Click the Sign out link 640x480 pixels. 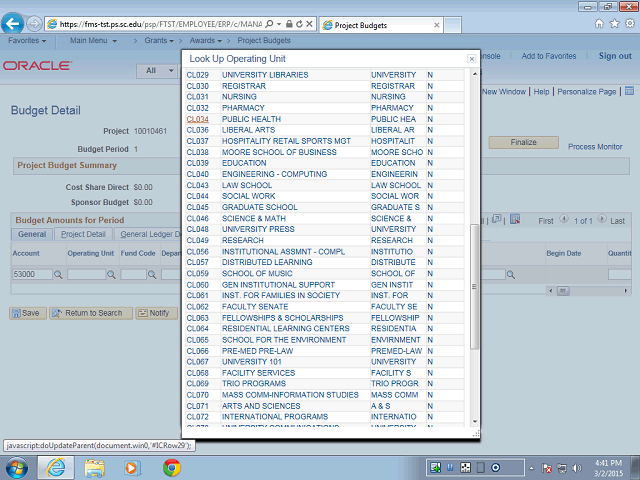pos(615,56)
